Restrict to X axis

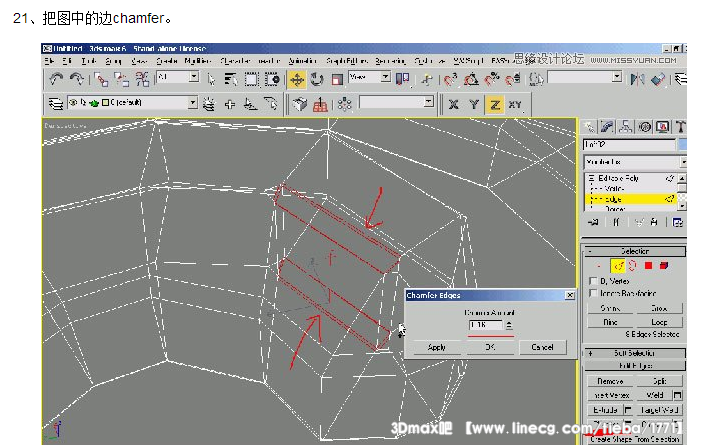(x=453, y=104)
